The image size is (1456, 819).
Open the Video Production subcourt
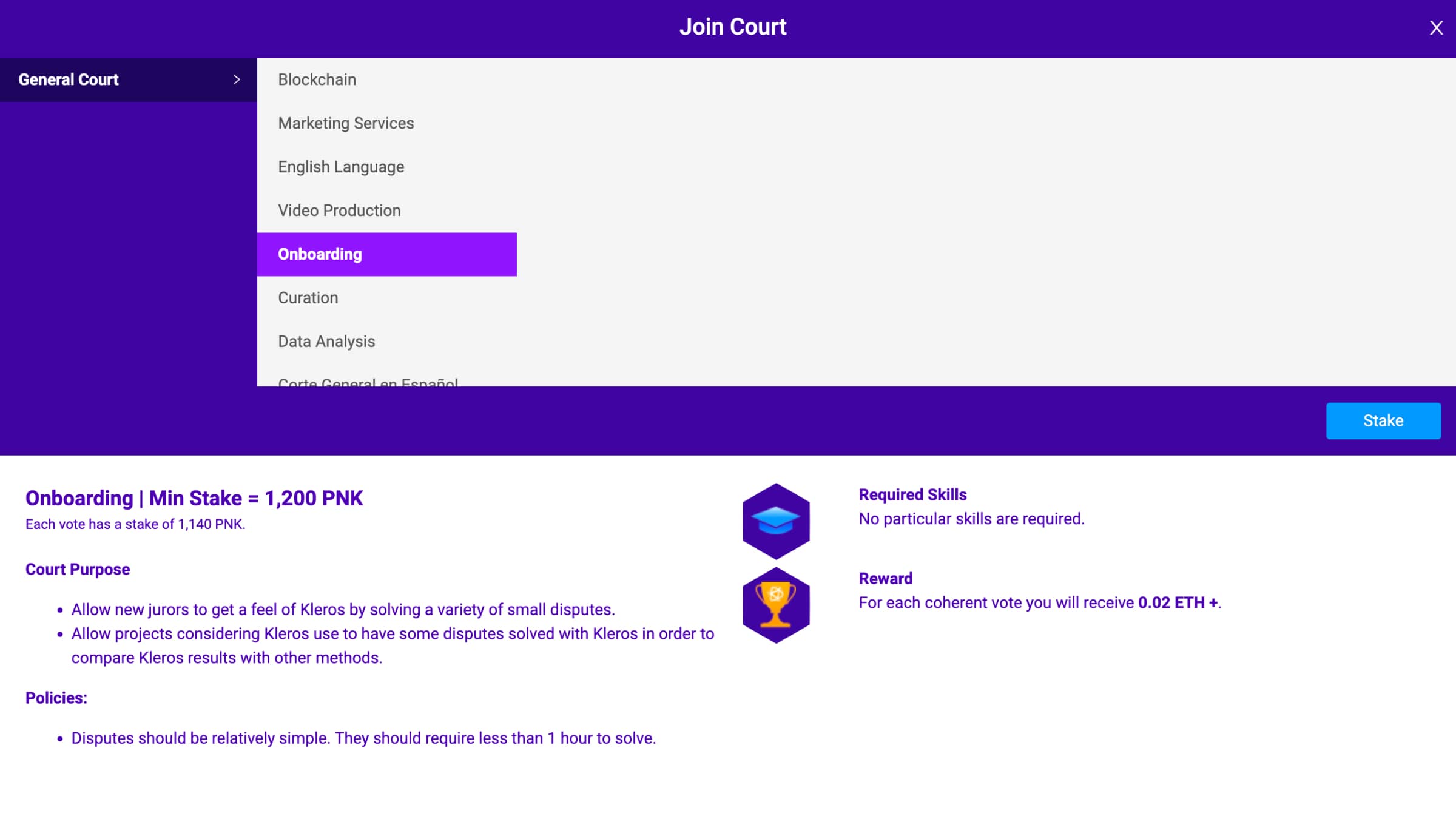(x=339, y=211)
